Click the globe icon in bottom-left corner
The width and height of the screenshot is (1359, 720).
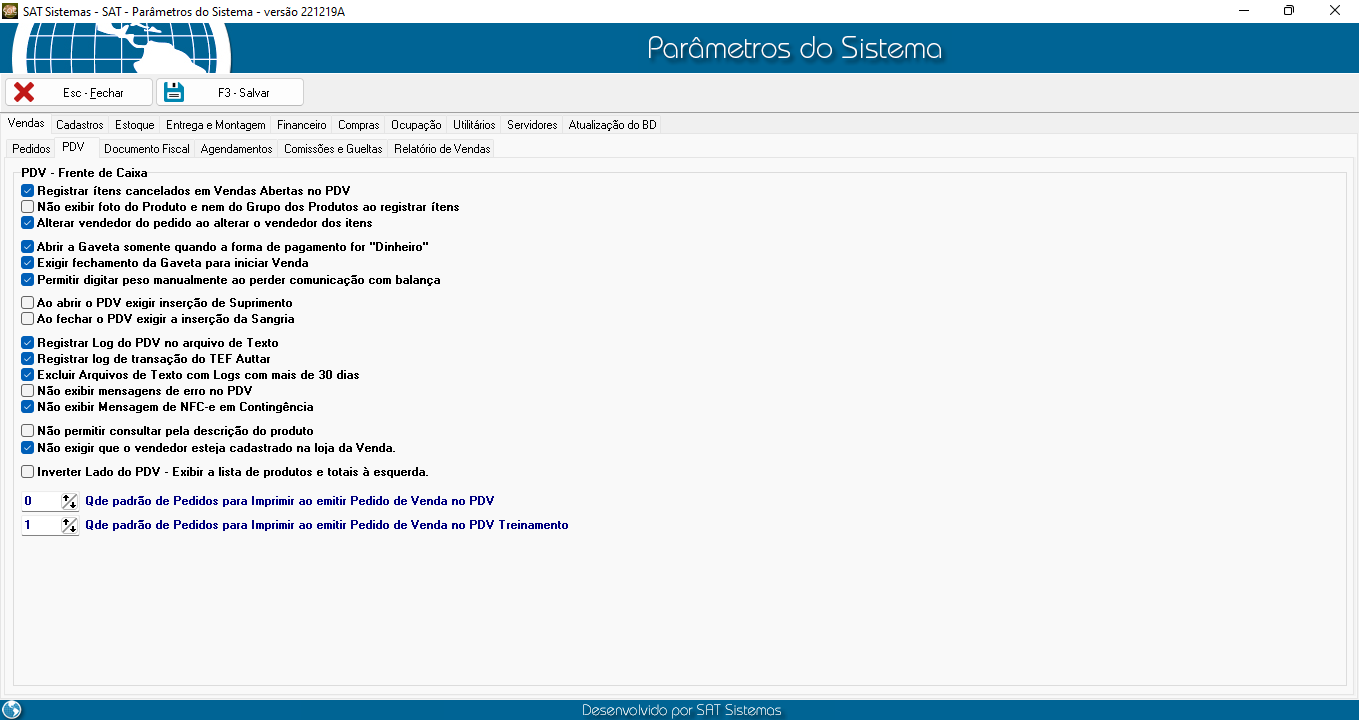click(12, 710)
